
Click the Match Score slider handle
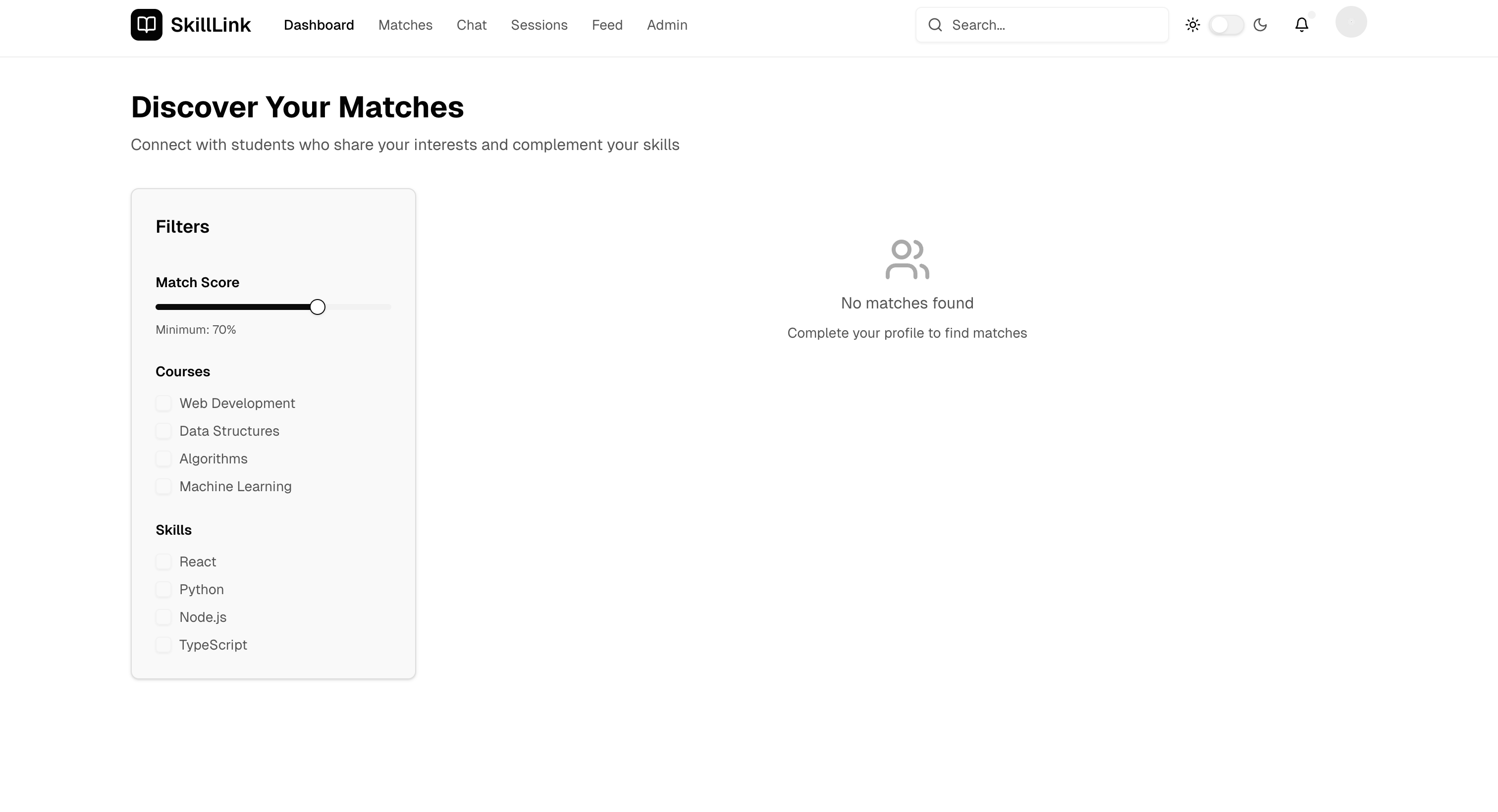pyautogui.click(x=318, y=307)
